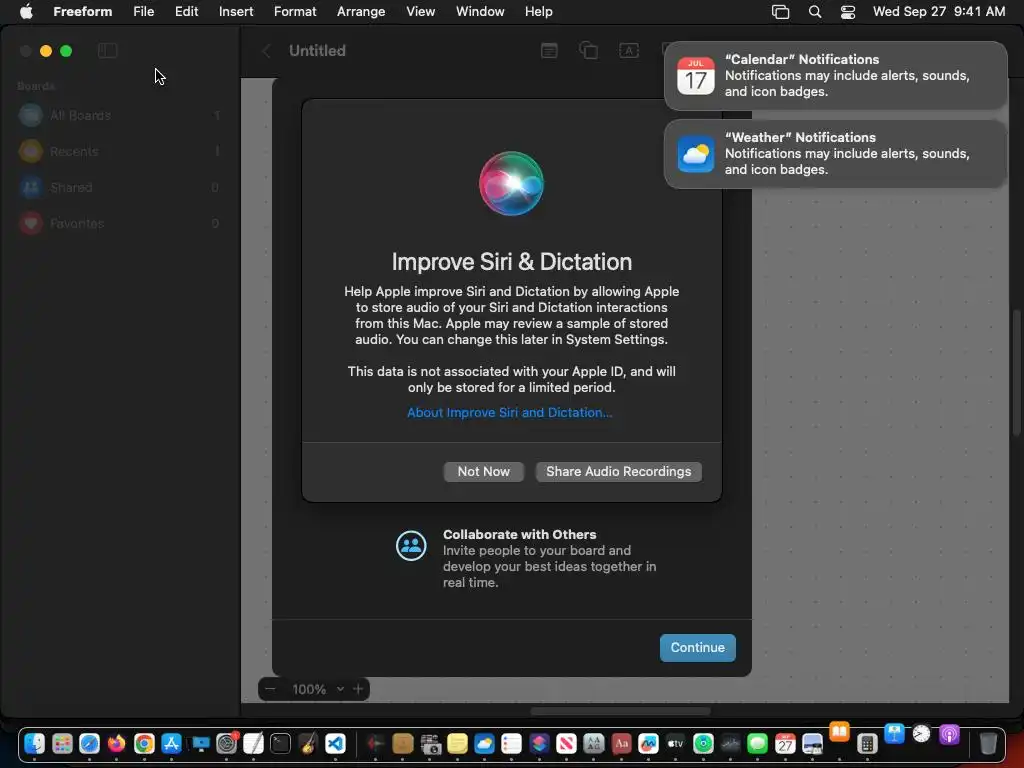Open the Arrange menu
This screenshot has width=1024, height=768.
(x=361, y=12)
